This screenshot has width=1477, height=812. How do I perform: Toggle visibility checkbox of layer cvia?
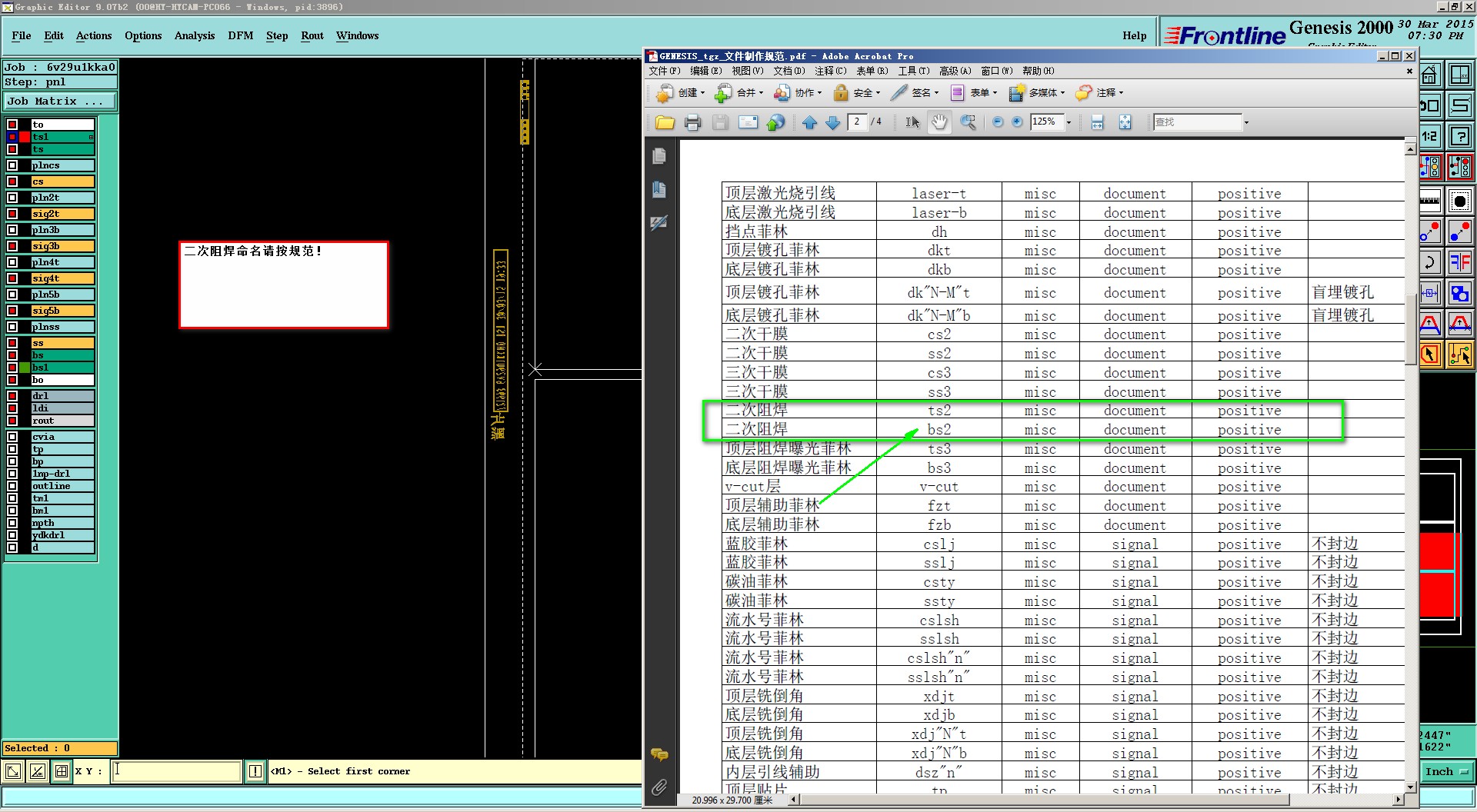pyautogui.click(x=12, y=437)
